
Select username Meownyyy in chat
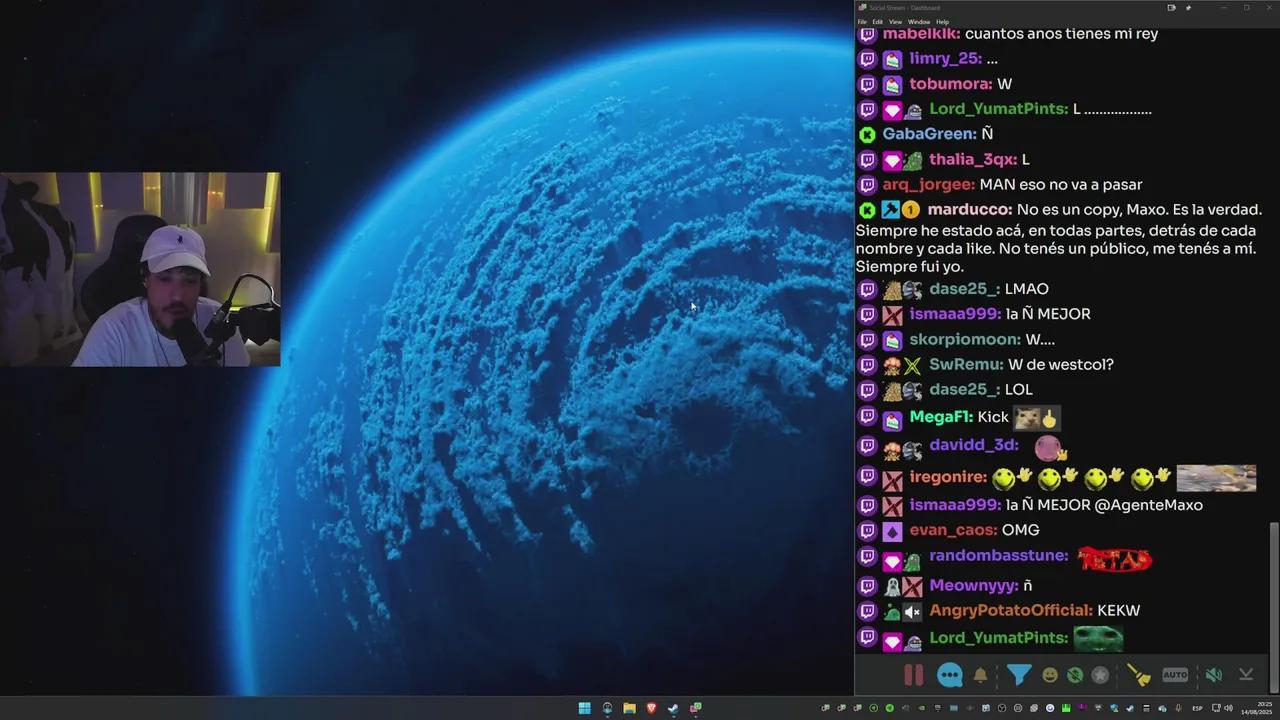pyautogui.click(x=974, y=586)
